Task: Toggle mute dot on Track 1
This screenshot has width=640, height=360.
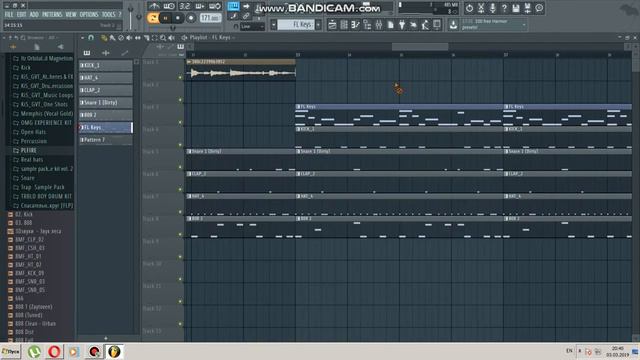Action: pyautogui.click(x=180, y=78)
